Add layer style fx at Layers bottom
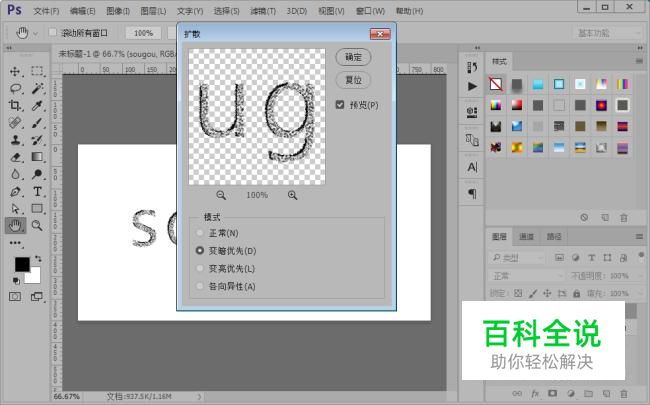This screenshot has height=405, width=650. click(x=535, y=393)
